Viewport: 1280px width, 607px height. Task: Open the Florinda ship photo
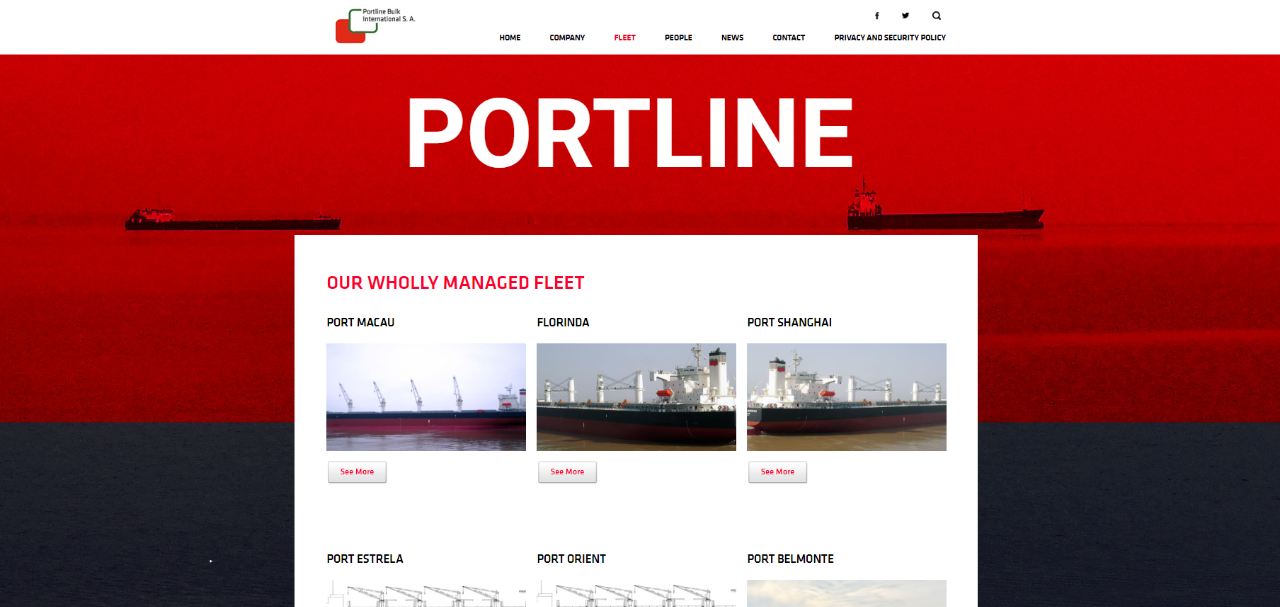click(636, 397)
